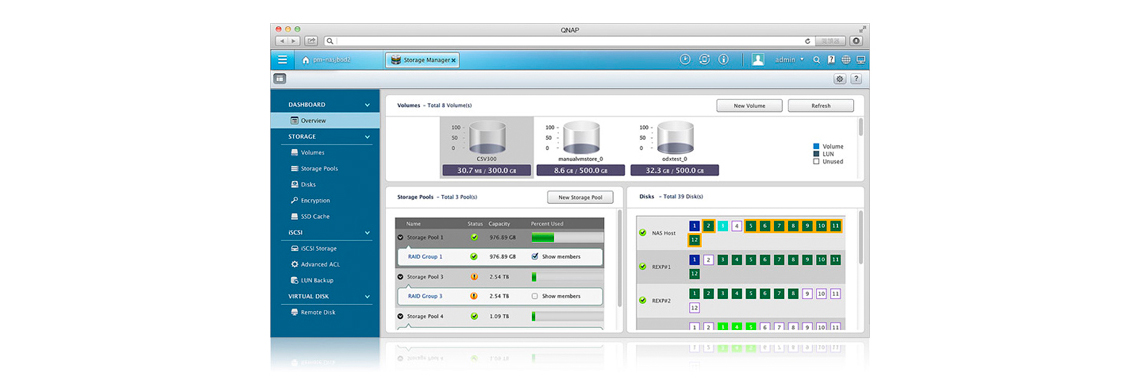Select NAS Host disk 3 cyan square
Viewport: 1140px width, 380px height.
(x=722, y=226)
